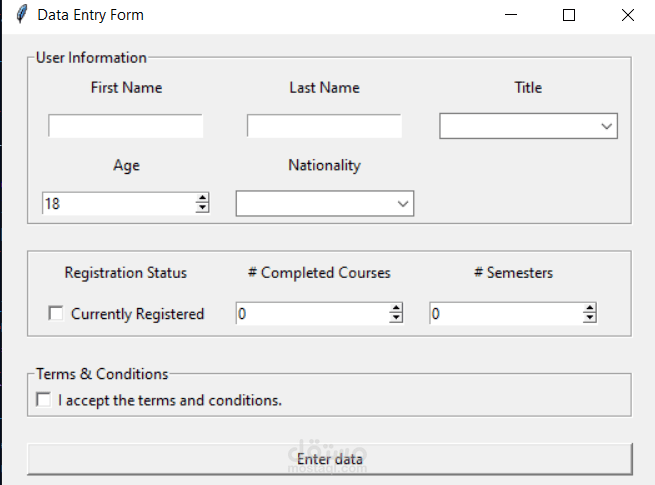The height and width of the screenshot is (485, 655).
Task: Increment the Completed Courses spinner up arrow
Action: 396,309
